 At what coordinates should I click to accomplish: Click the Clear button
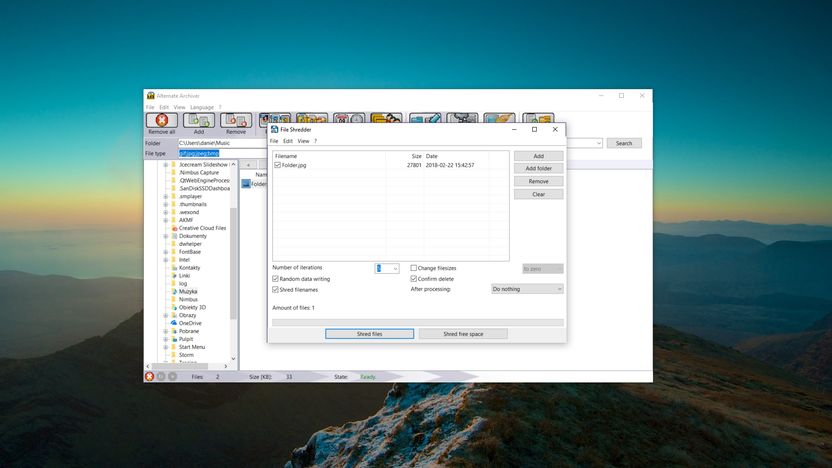tap(539, 194)
